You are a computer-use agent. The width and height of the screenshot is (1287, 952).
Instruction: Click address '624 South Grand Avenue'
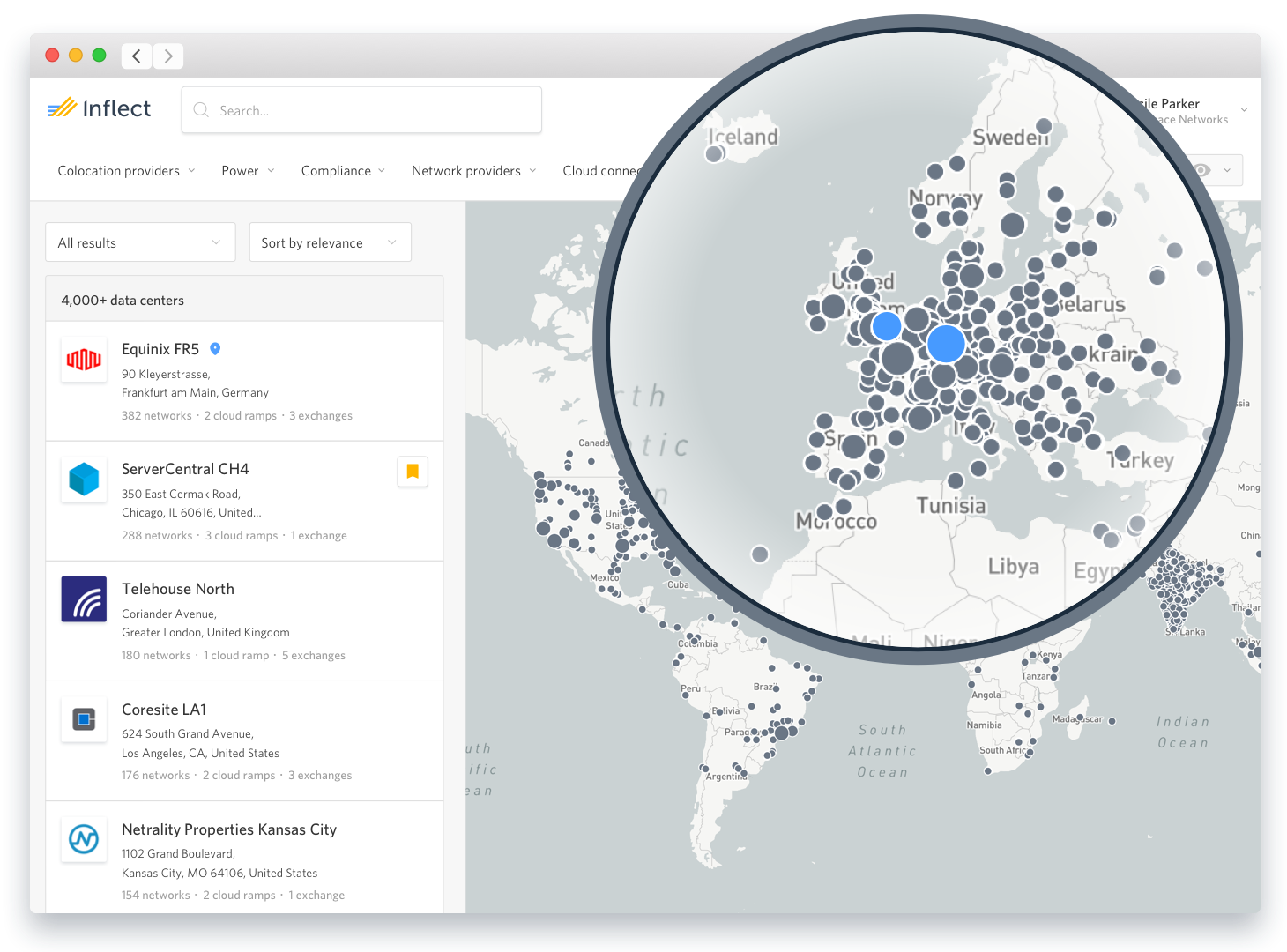coord(188,734)
